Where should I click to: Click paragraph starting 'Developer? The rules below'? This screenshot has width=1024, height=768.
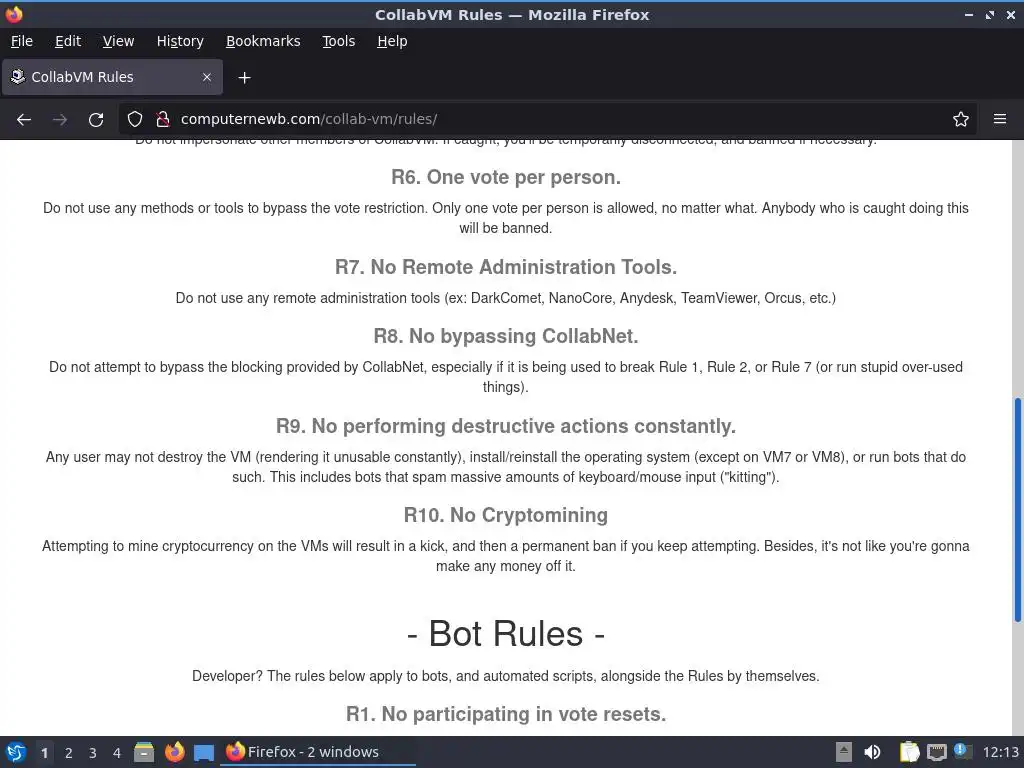pyautogui.click(x=506, y=677)
